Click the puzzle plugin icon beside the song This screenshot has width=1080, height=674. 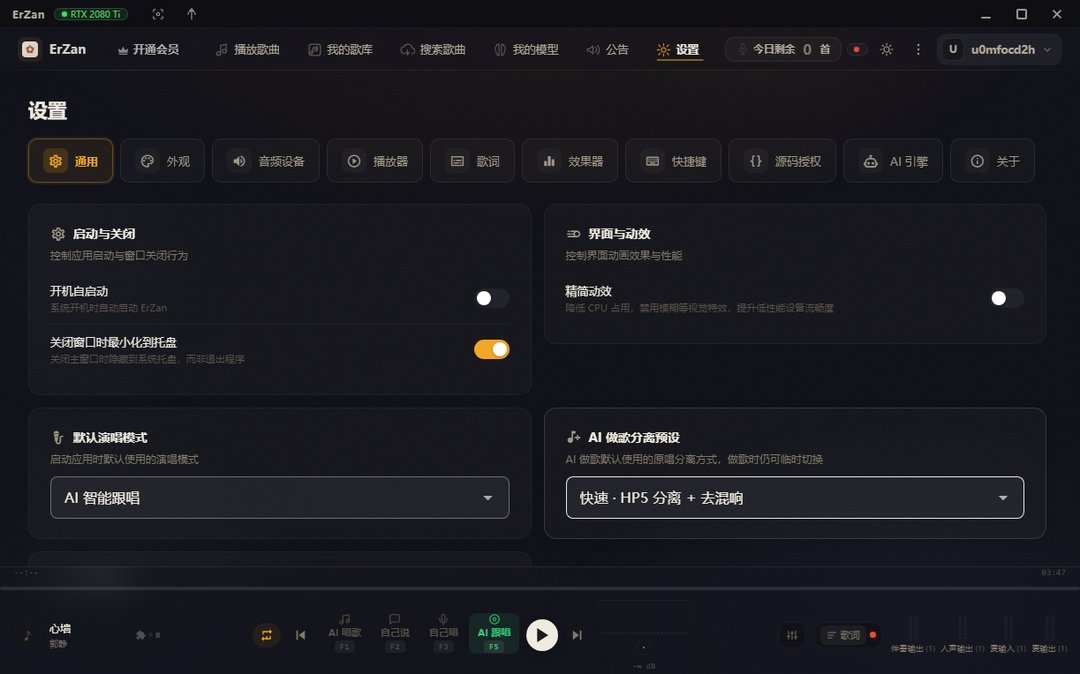[x=141, y=635]
